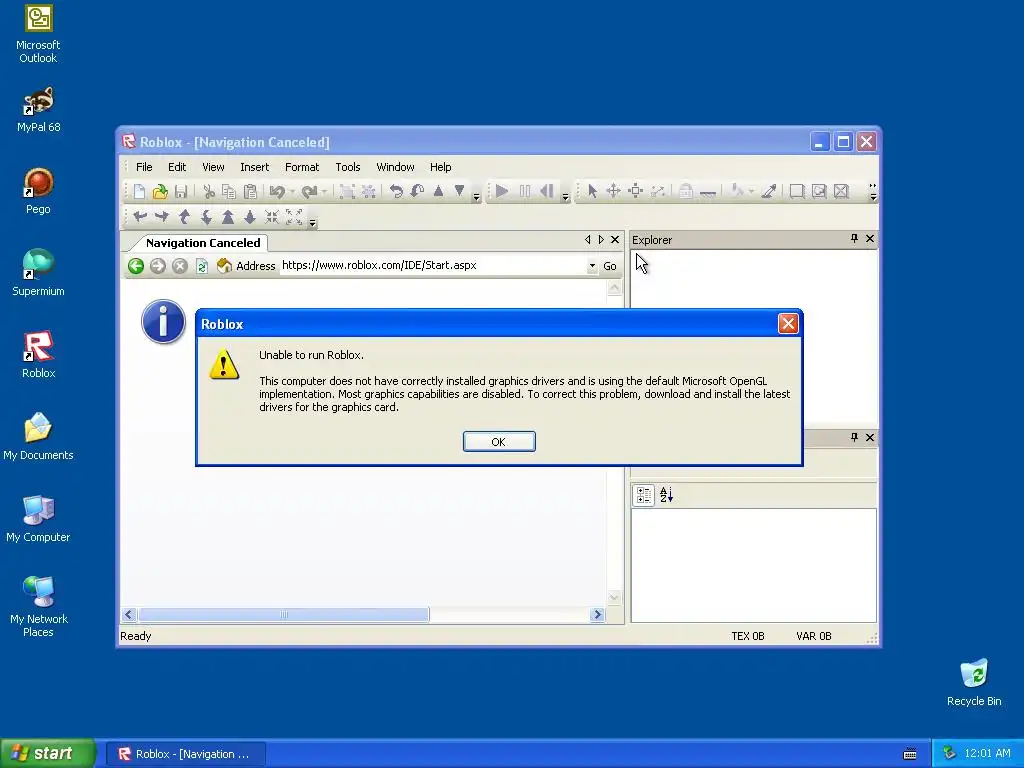1024x768 pixels.
Task: Click the Windows start button
Action: pyautogui.click(x=47, y=753)
